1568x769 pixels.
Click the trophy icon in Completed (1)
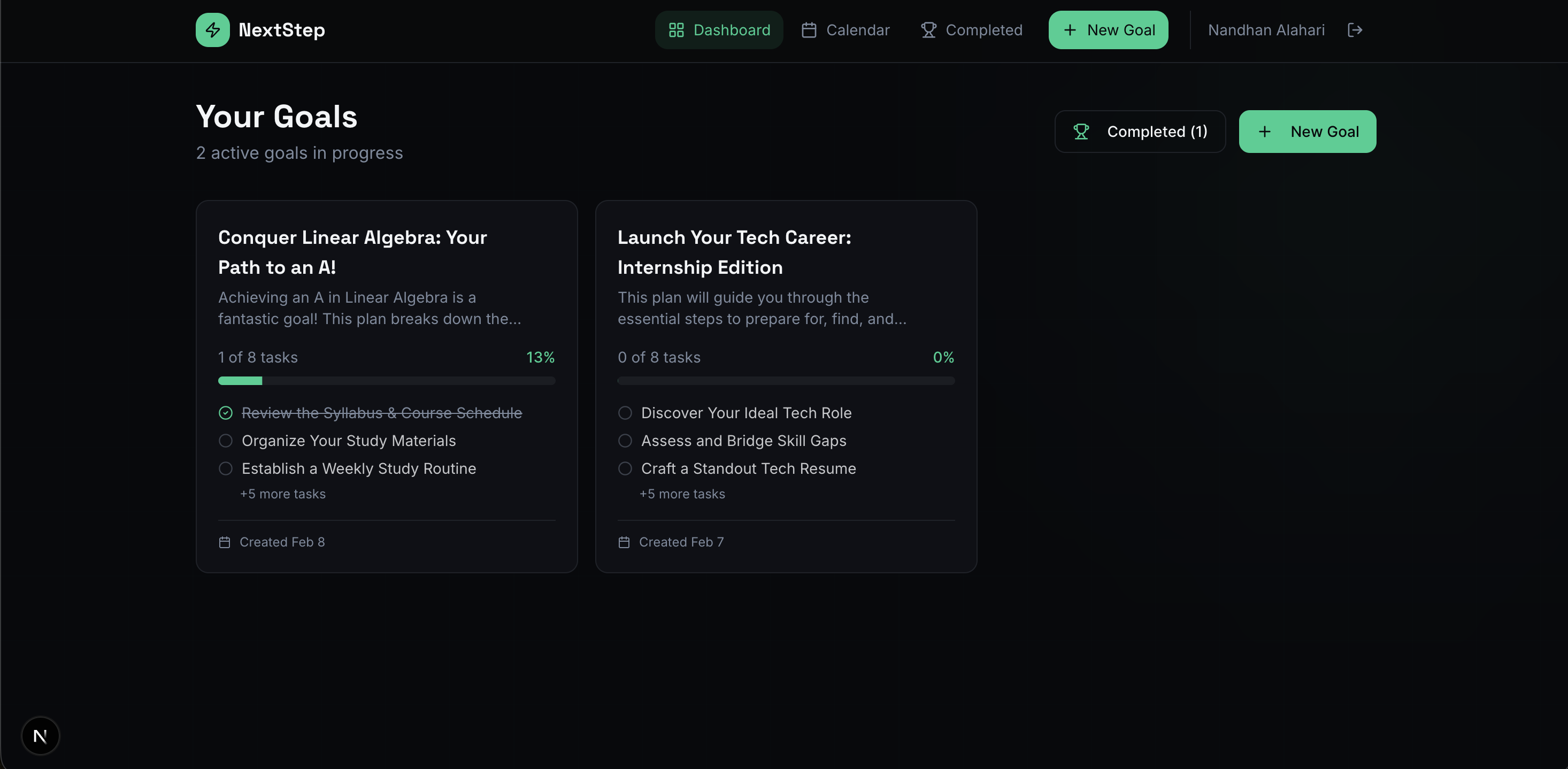click(1081, 132)
